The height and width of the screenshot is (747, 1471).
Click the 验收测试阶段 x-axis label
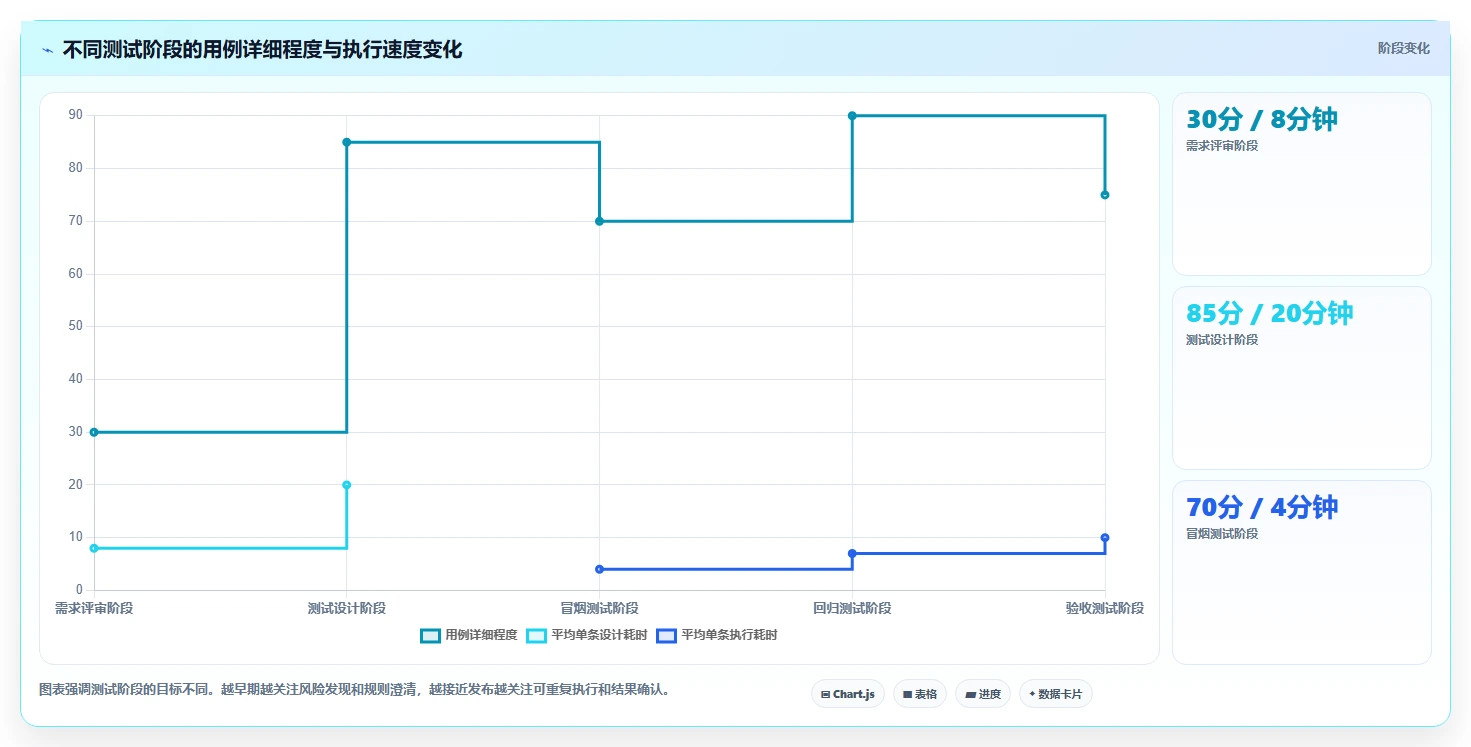click(1105, 608)
